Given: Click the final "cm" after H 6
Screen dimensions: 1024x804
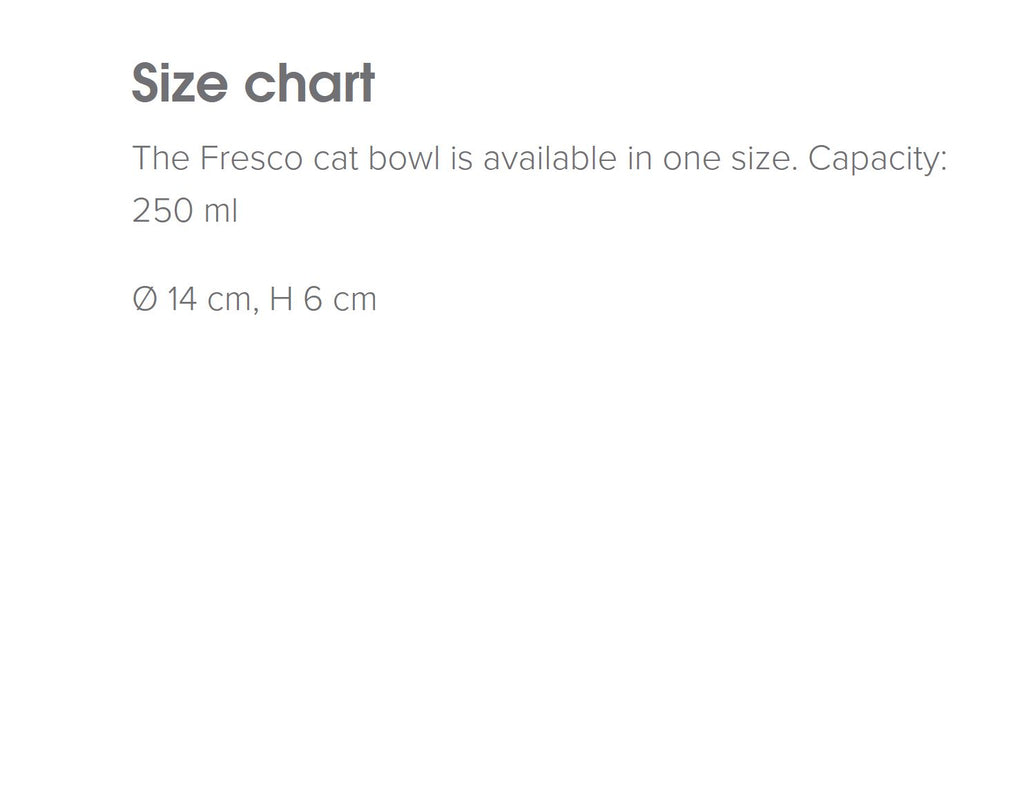Looking at the screenshot, I should pyautogui.click(x=355, y=299).
